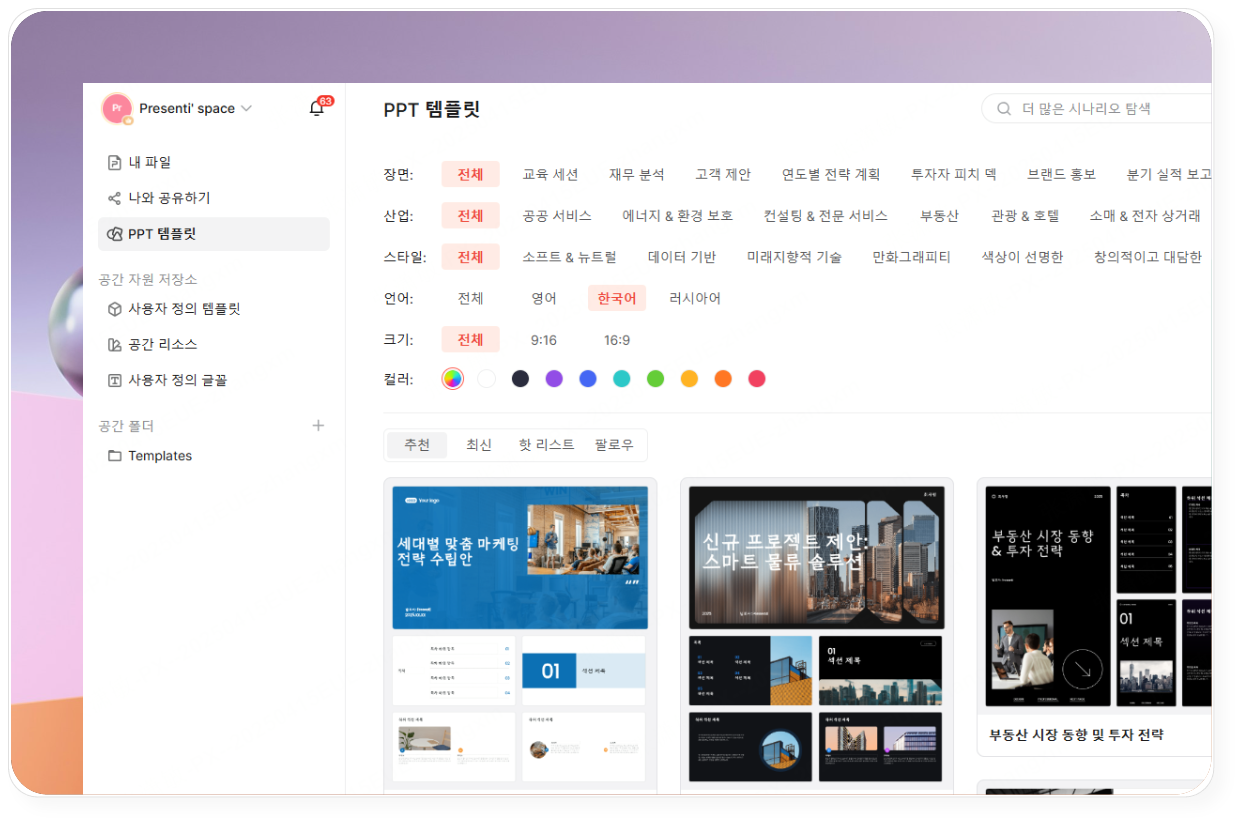Select 전체 for the 스타일 filter

(470, 256)
